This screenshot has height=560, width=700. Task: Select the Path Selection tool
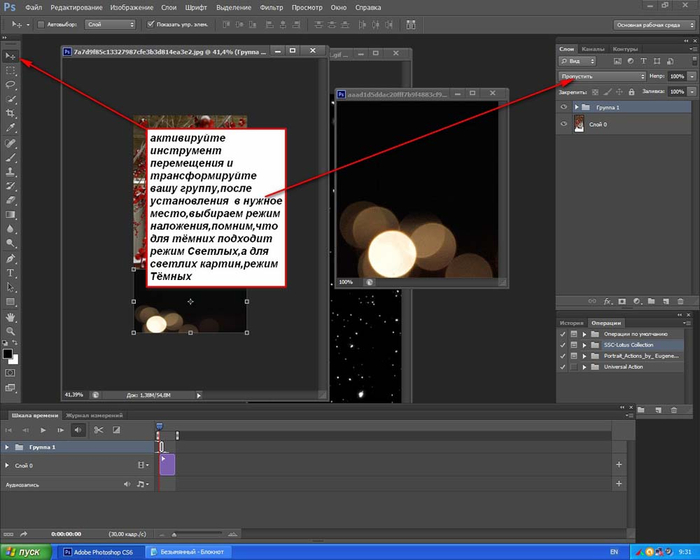10,287
